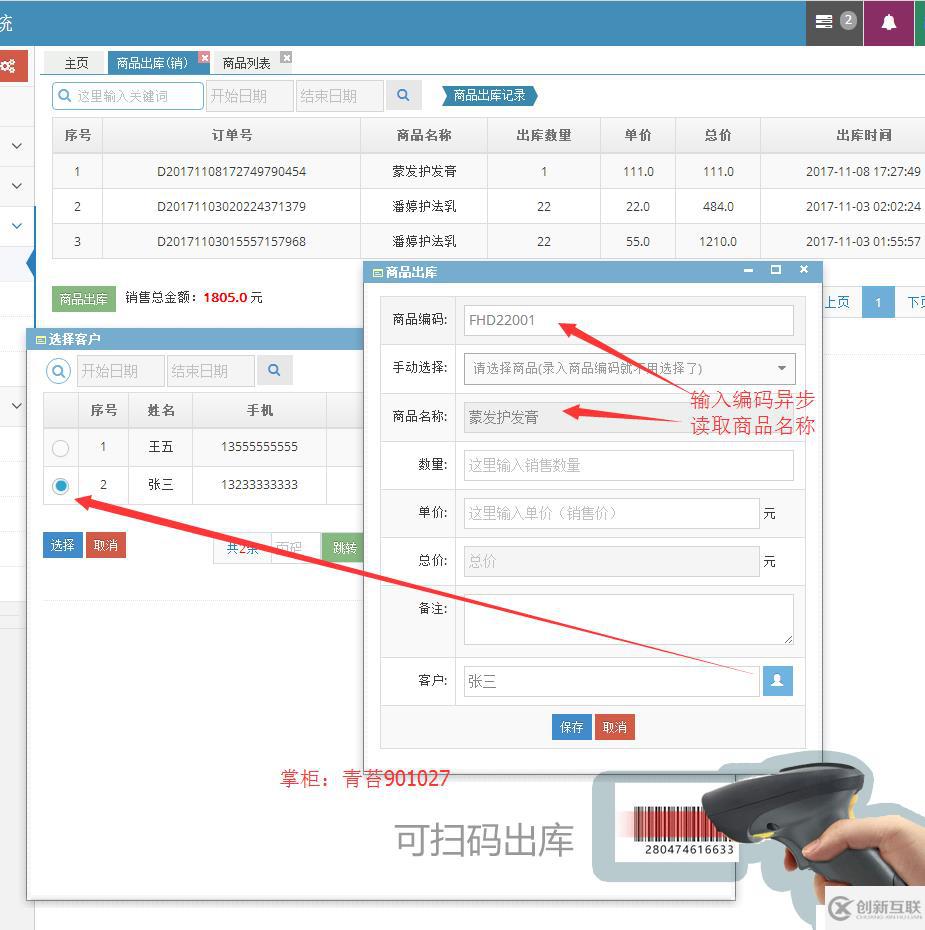This screenshot has width=925, height=930.
Task: Click 商品出库记录 label tag
Action: pos(490,95)
